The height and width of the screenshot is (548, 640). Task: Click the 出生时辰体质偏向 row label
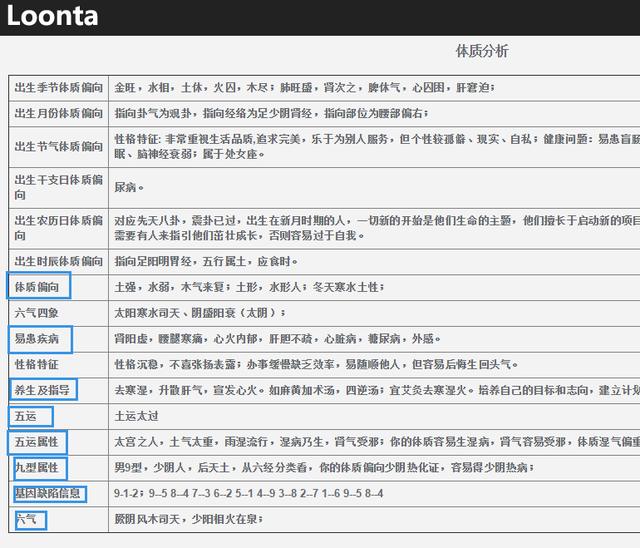click(58, 261)
